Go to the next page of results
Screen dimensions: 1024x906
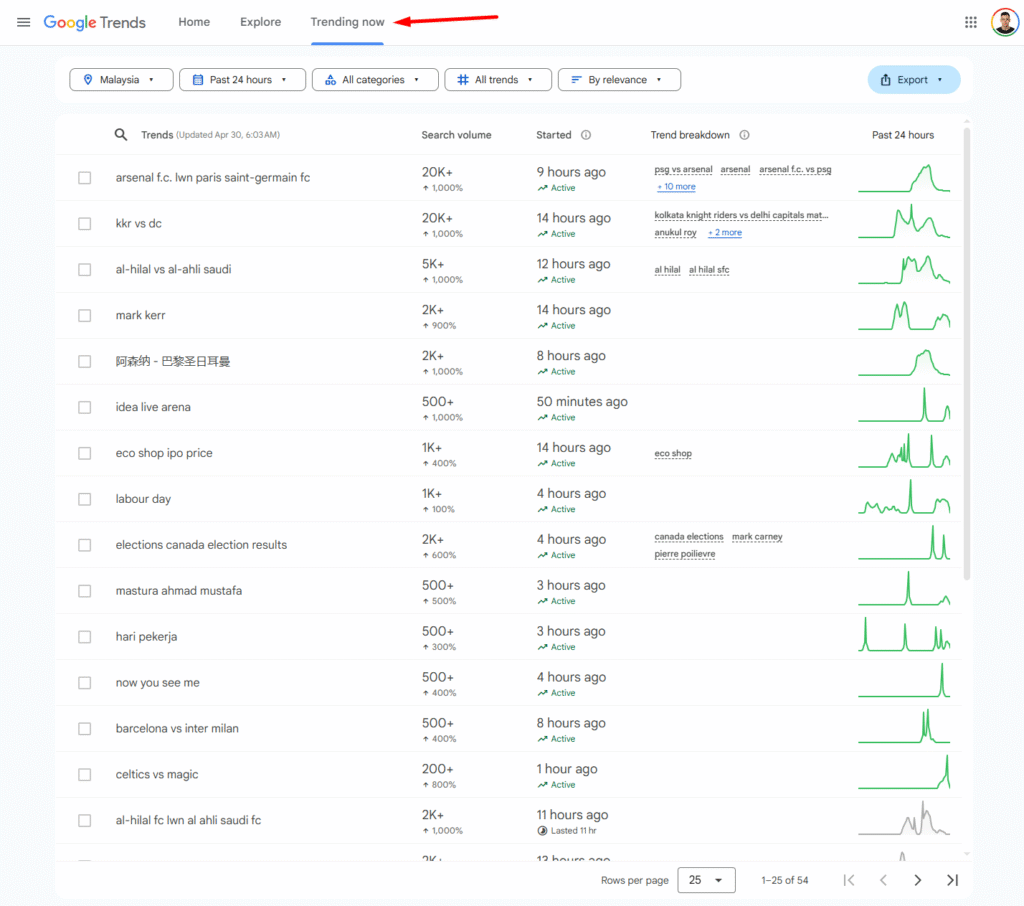[918, 880]
